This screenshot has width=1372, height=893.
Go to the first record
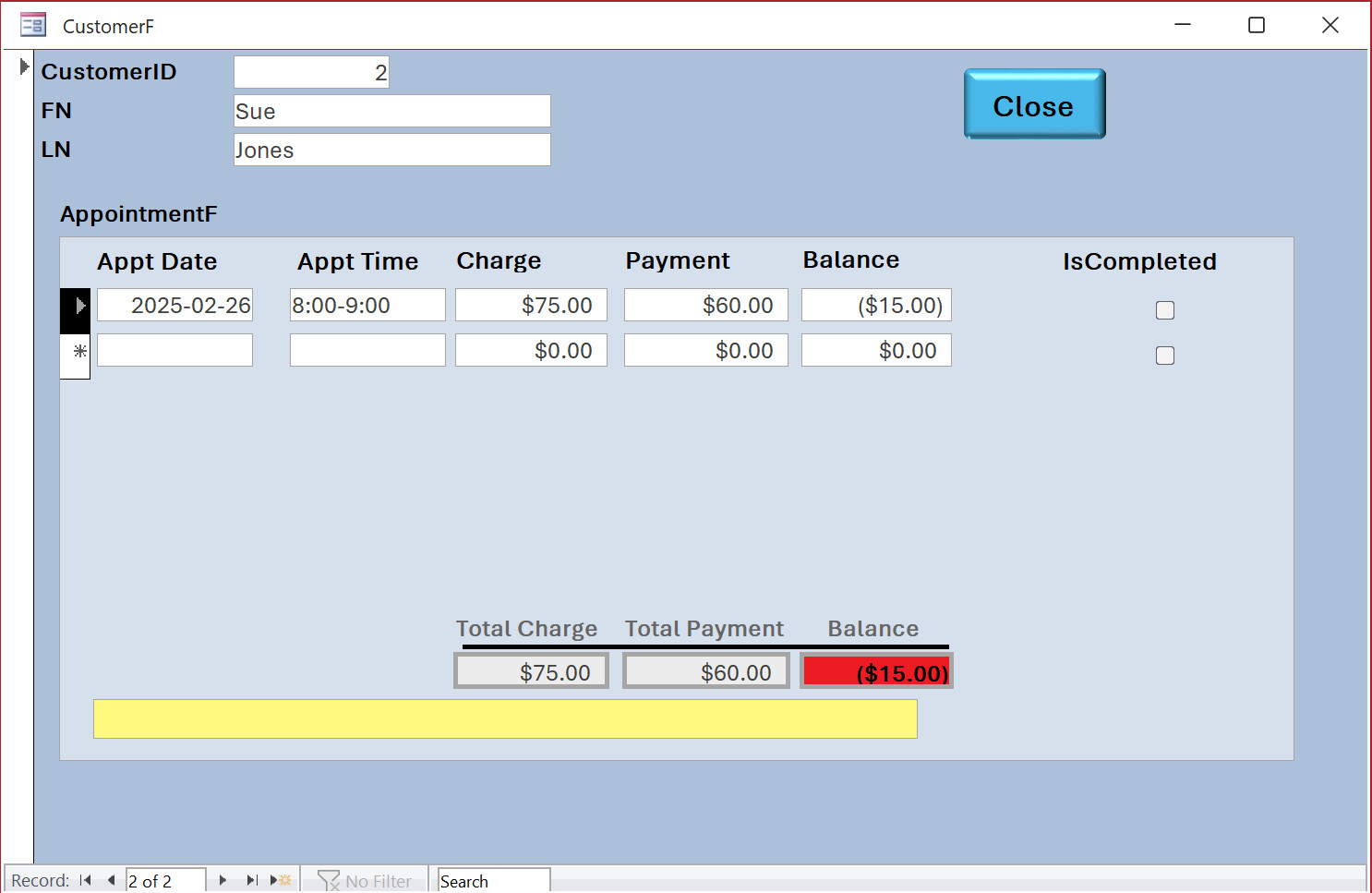86,880
